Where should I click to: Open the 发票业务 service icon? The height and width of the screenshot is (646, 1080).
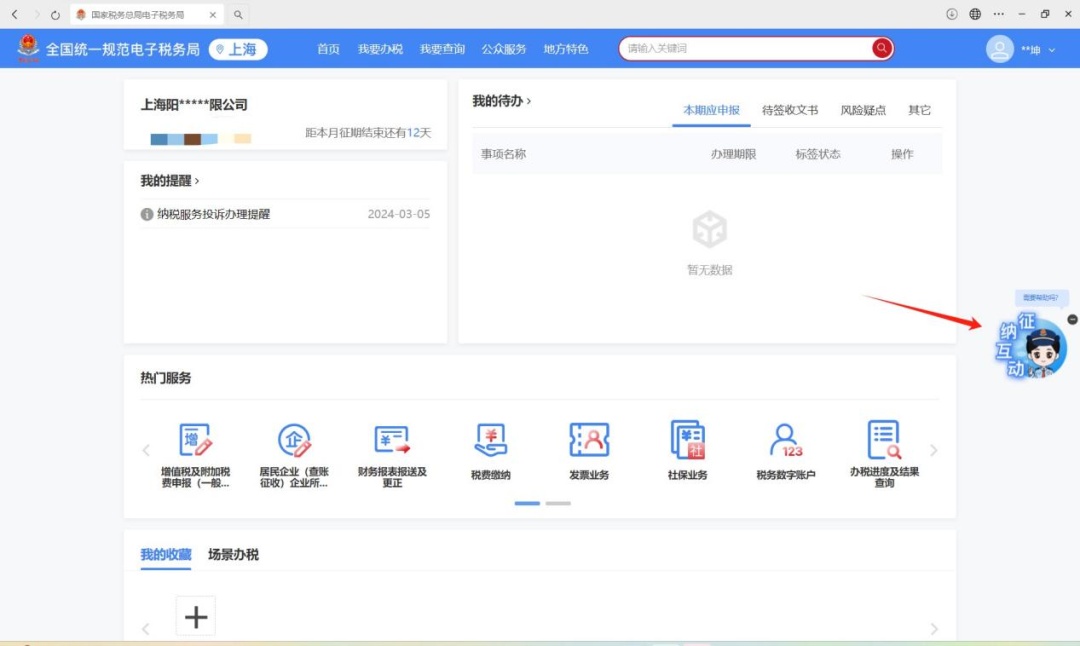(x=589, y=440)
